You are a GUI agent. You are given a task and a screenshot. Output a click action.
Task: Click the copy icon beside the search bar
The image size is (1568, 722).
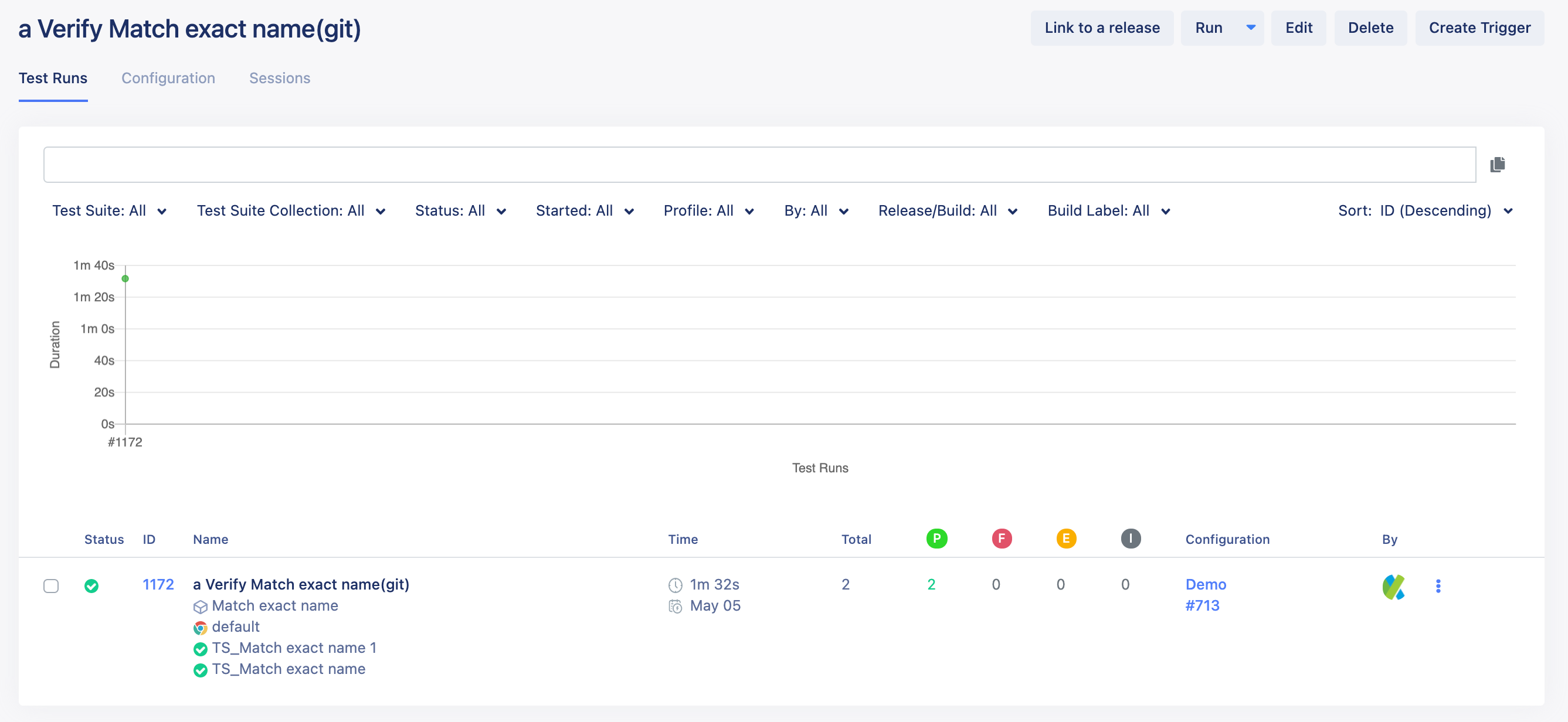pyautogui.click(x=1497, y=164)
